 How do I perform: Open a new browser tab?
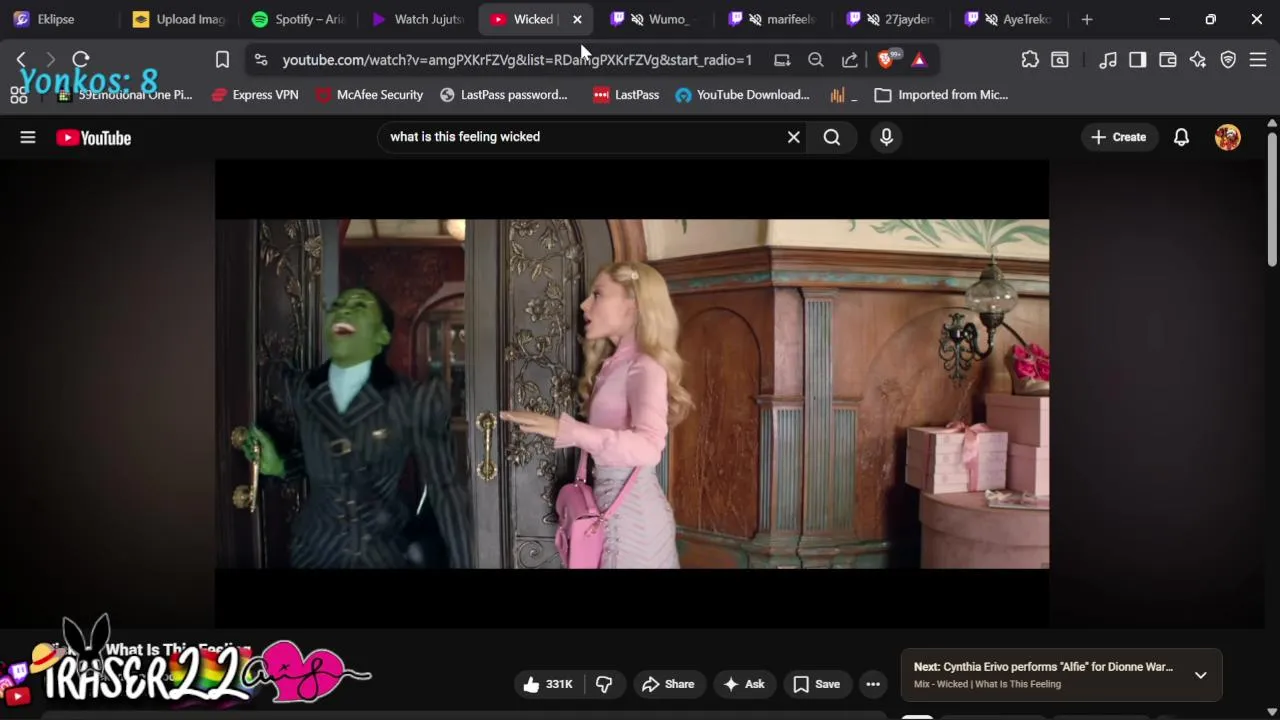(1087, 19)
